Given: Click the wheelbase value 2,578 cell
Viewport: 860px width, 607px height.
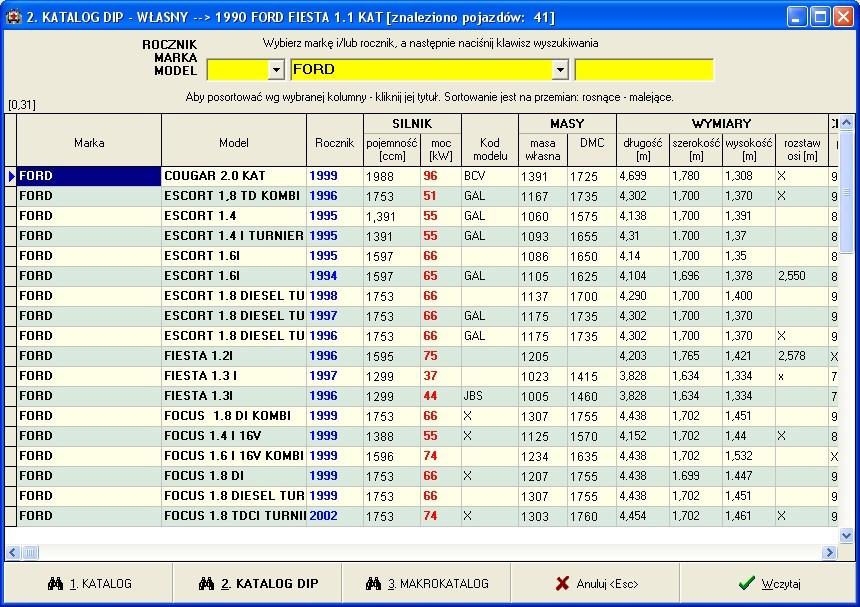Looking at the screenshot, I should (x=802, y=356).
